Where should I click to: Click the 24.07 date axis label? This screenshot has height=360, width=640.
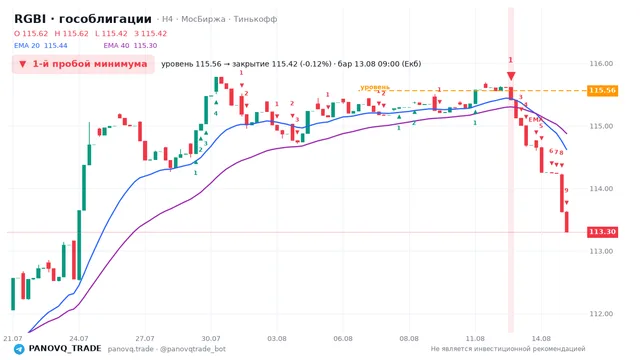click(79, 339)
